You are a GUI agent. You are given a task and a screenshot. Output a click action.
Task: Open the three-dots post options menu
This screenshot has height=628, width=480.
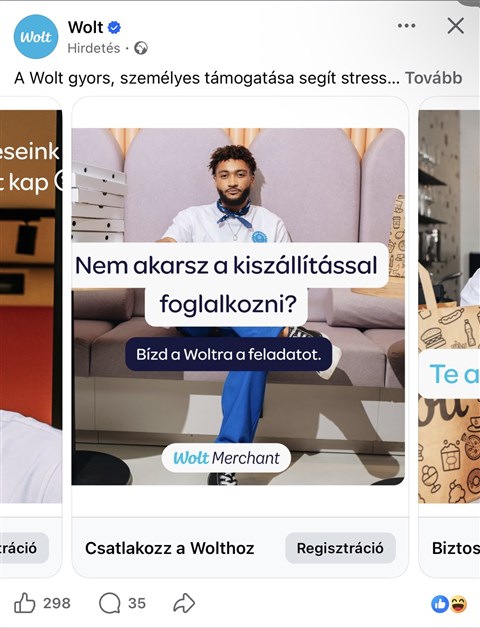point(406,26)
